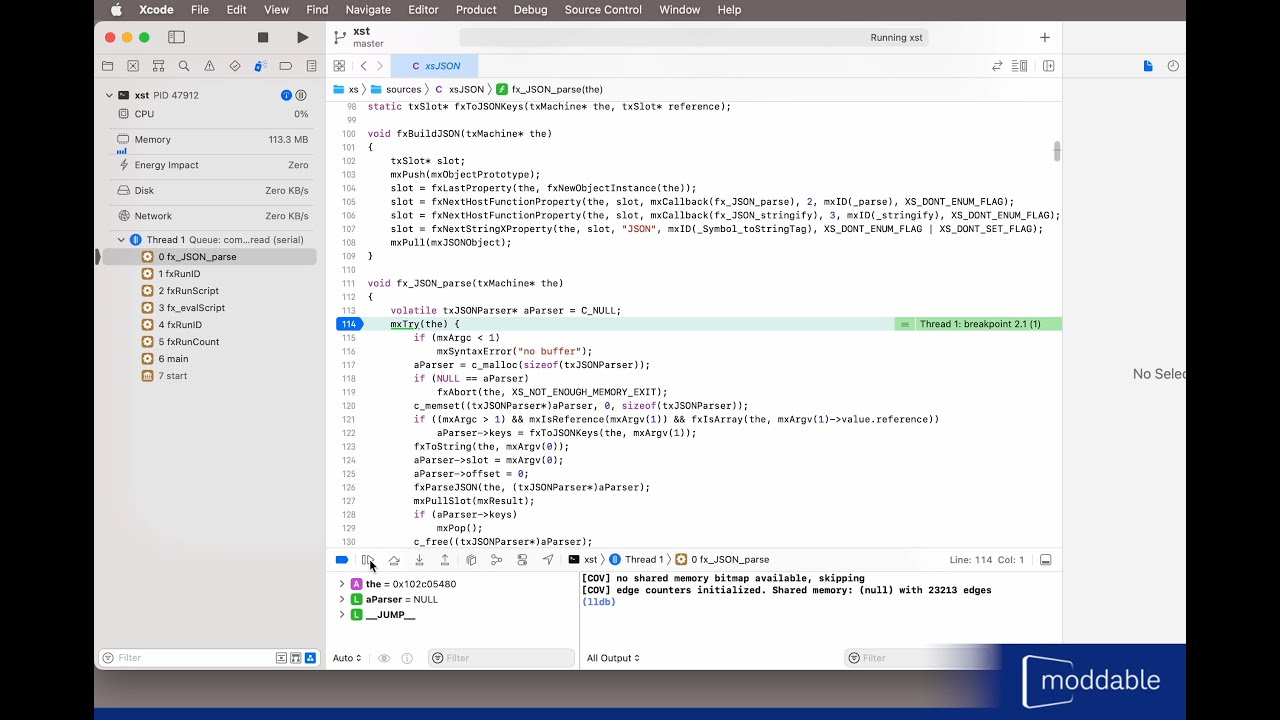Viewport: 1280px width, 720px height.
Task: Open Environment Overrides button
Action: tap(522, 560)
